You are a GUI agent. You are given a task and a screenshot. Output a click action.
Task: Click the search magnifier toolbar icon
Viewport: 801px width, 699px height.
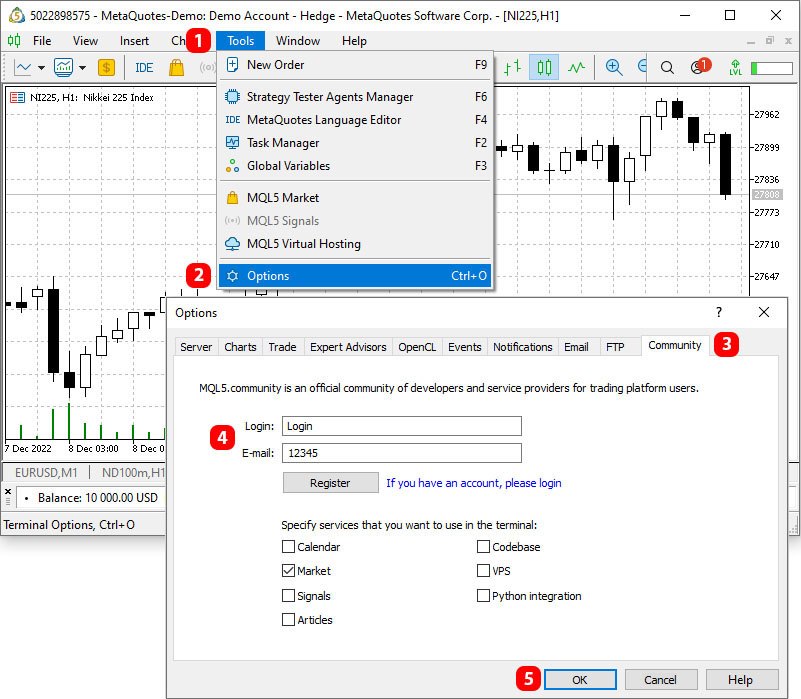click(667, 67)
